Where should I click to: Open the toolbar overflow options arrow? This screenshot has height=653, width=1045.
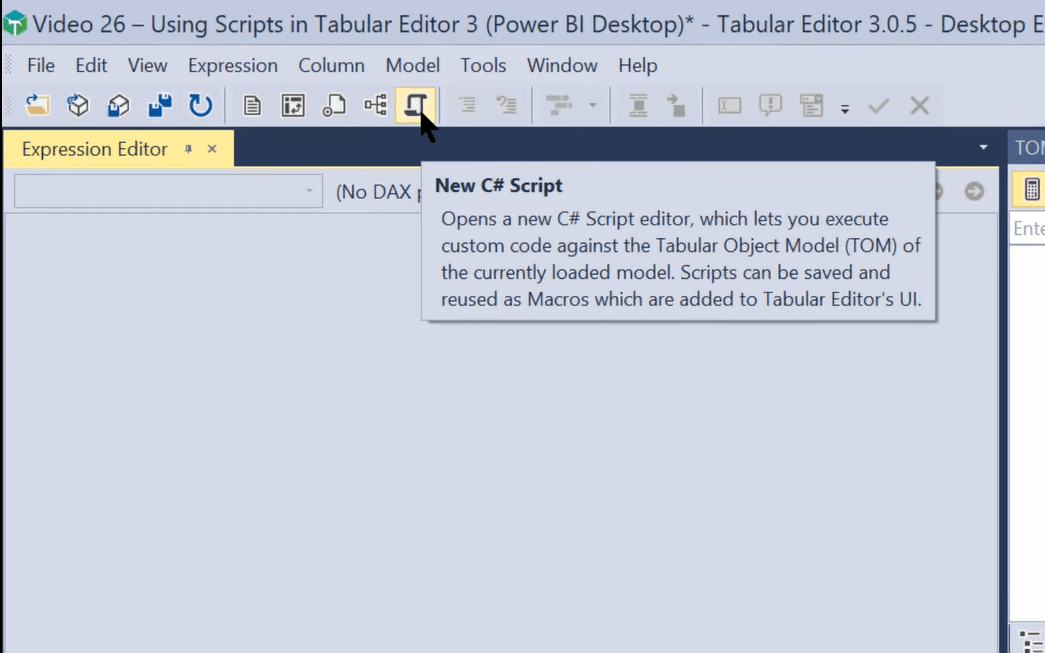pyautogui.click(x=844, y=108)
